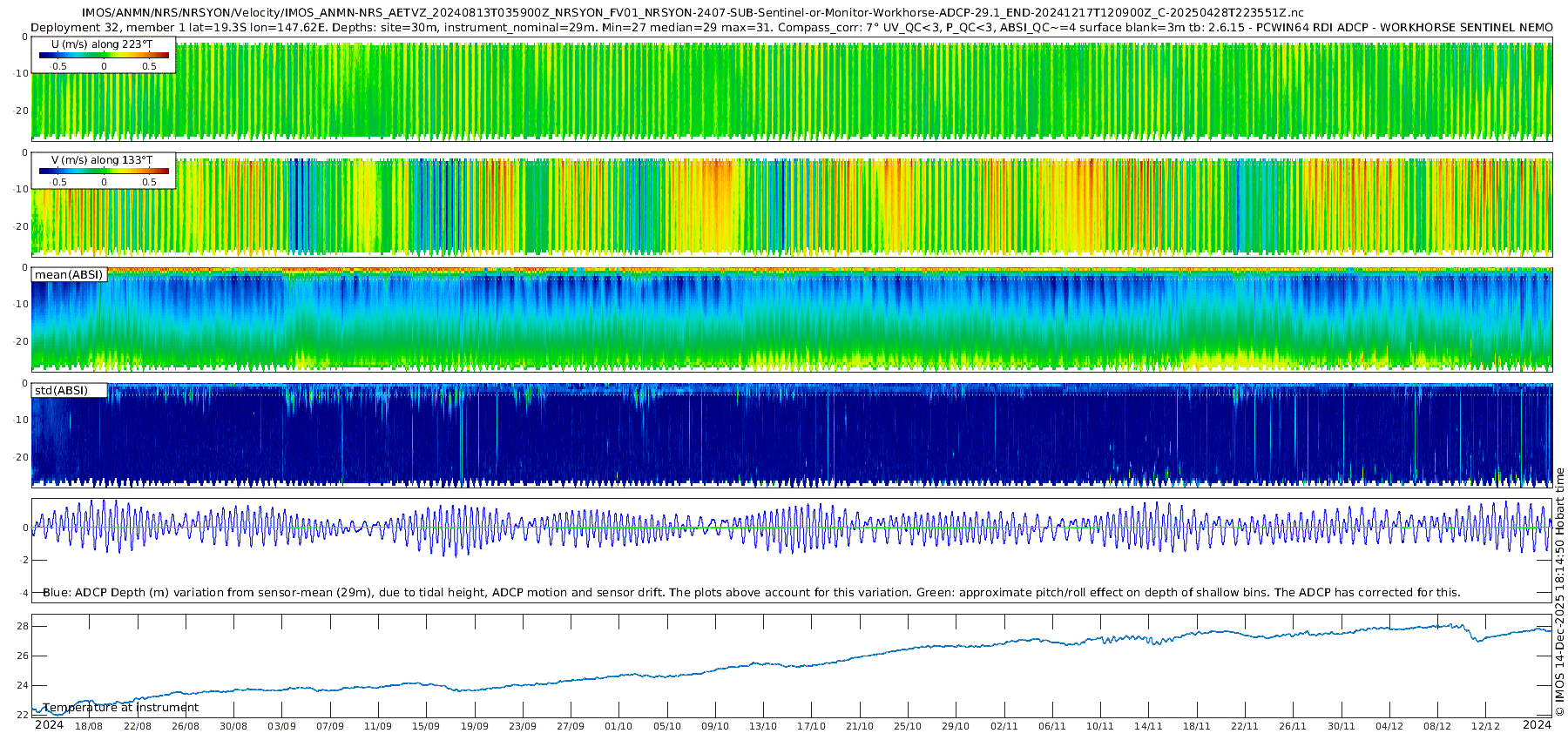This screenshot has height=740, width=1568.
Task: Click the NetCDF file path title at top
Action: (x=693, y=12)
